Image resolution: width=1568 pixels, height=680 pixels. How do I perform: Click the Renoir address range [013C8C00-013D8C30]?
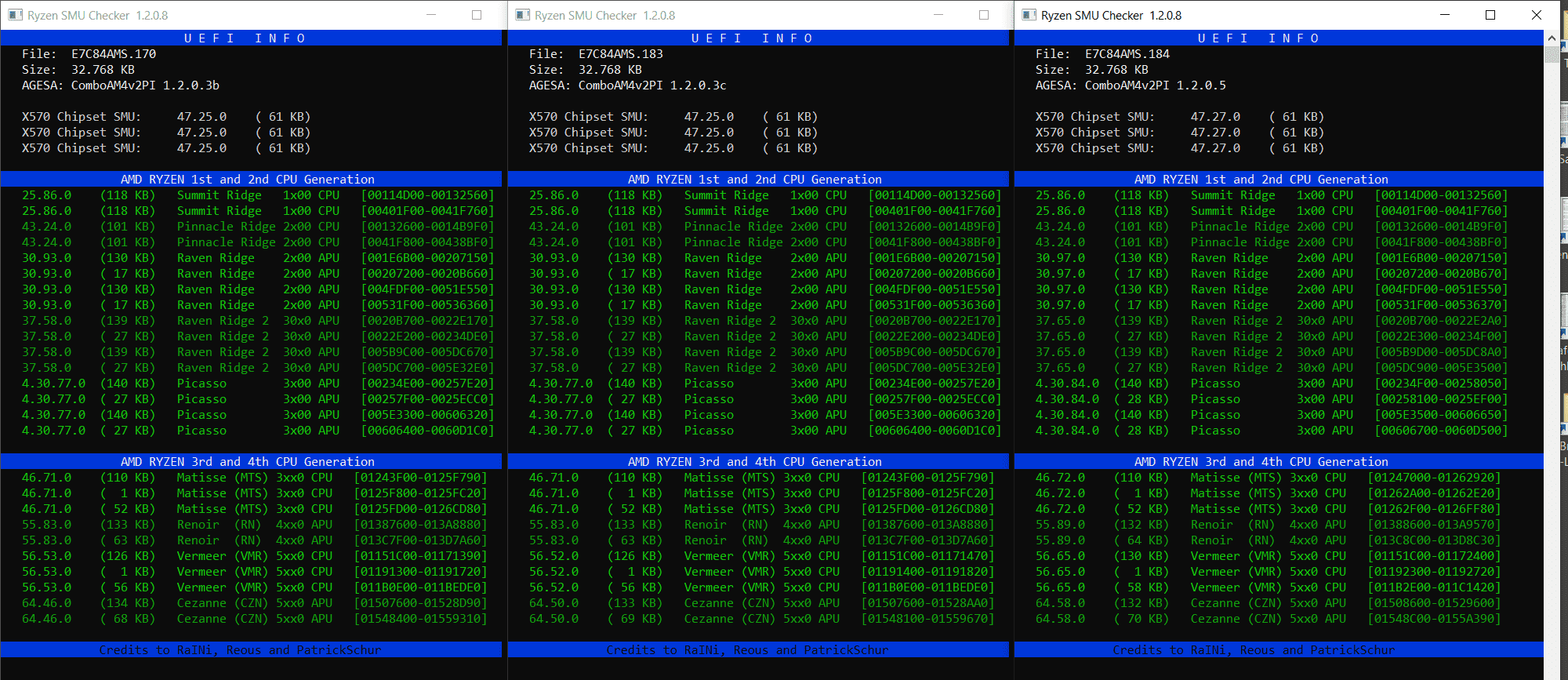(x=1434, y=540)
